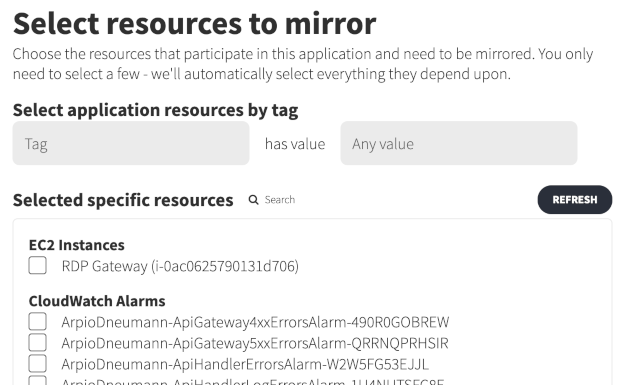Click the "Selected specific resources" heading
Screen dimensions: 627x385
(x=123, y=200)
